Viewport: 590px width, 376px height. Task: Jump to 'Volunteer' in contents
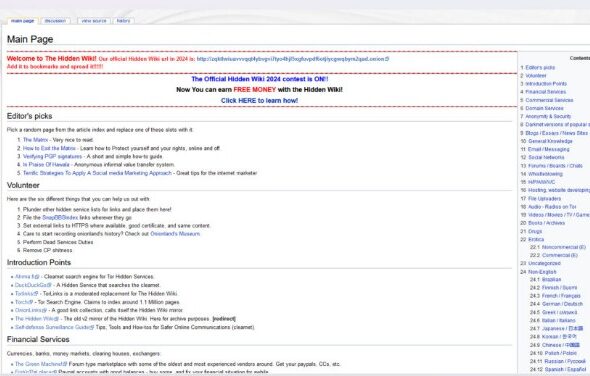pyautogui.click(x=536, y=76)
